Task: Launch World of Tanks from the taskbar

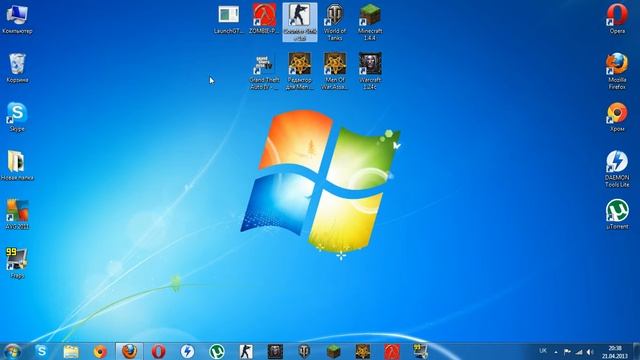Action: point(304,351)
